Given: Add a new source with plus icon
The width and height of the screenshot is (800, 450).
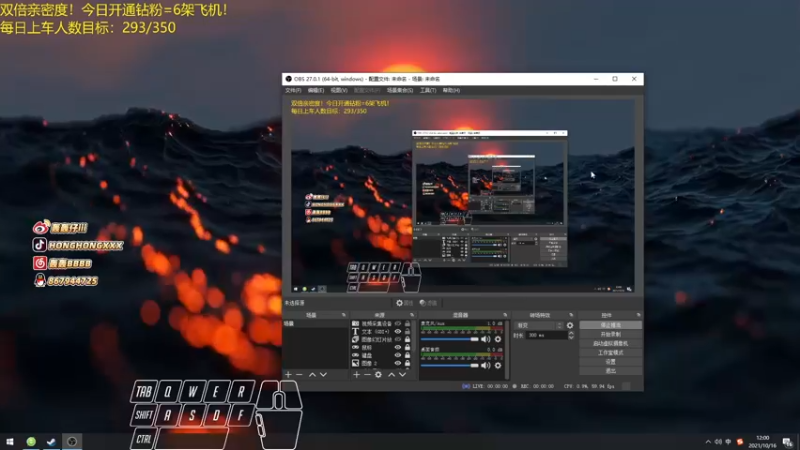Looking at the screenshot, I should point(356,374).
